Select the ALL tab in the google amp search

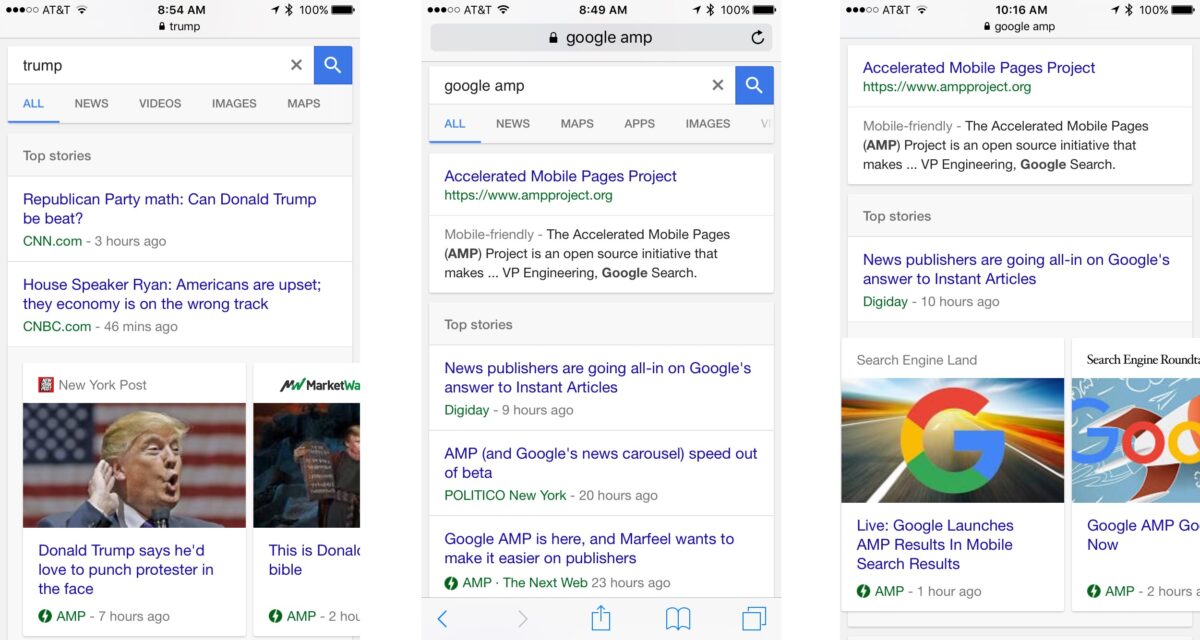pyautogui.click(x=455, y=124)
